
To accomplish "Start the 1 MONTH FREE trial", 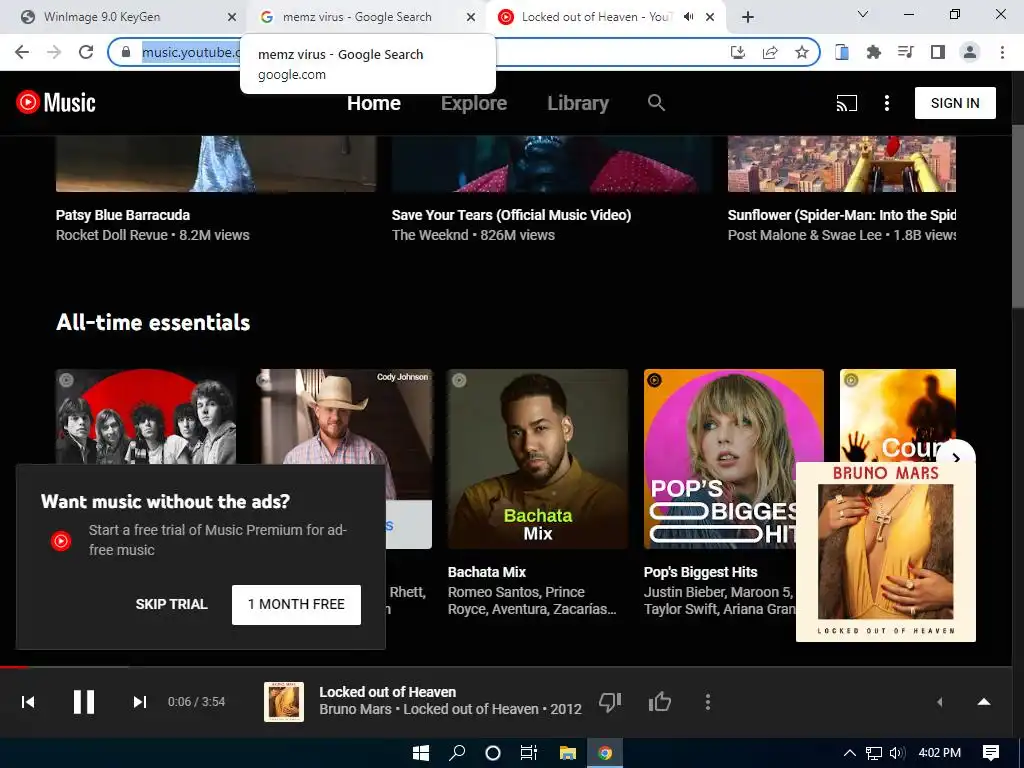I will 296,605.
